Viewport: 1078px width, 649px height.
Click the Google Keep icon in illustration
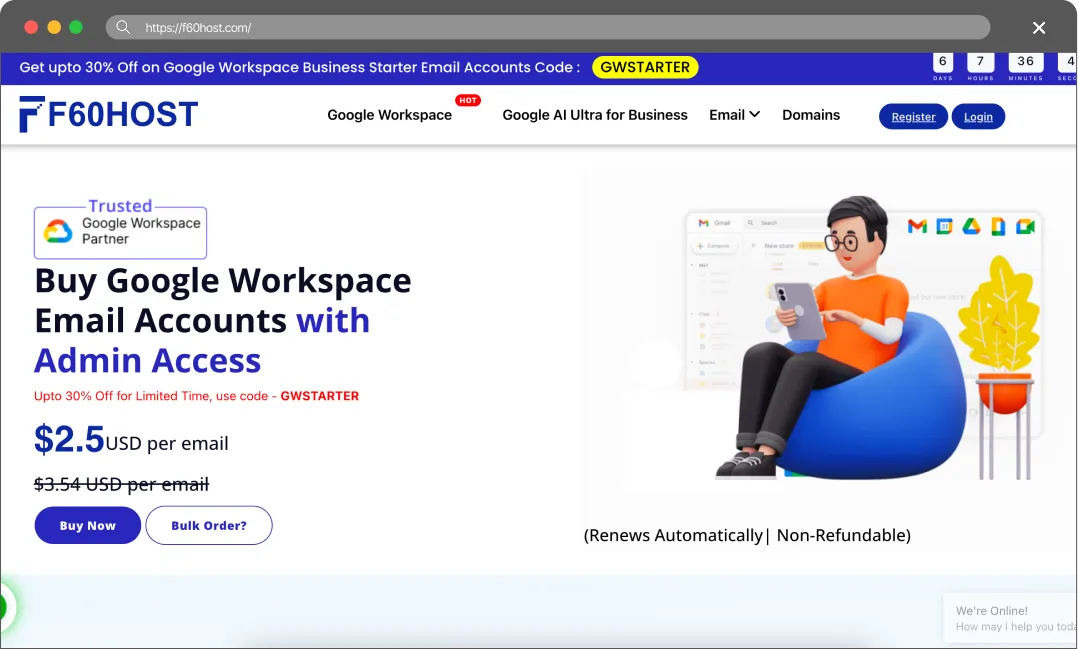998,226
